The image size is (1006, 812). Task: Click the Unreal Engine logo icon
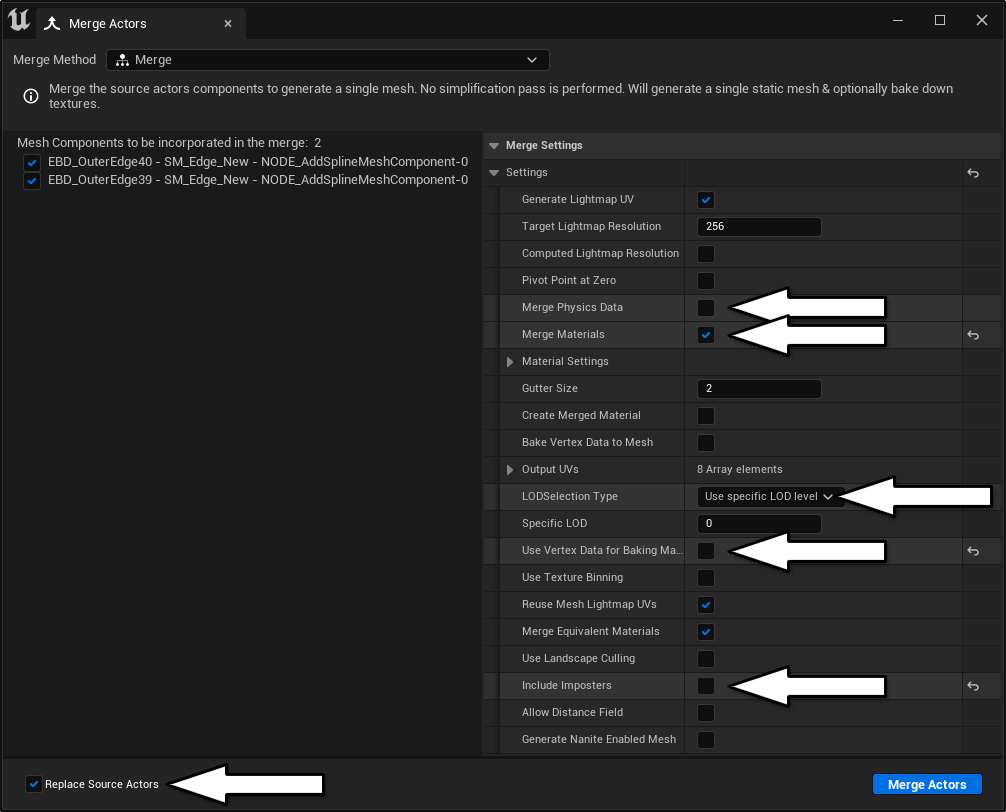point(18,21)
